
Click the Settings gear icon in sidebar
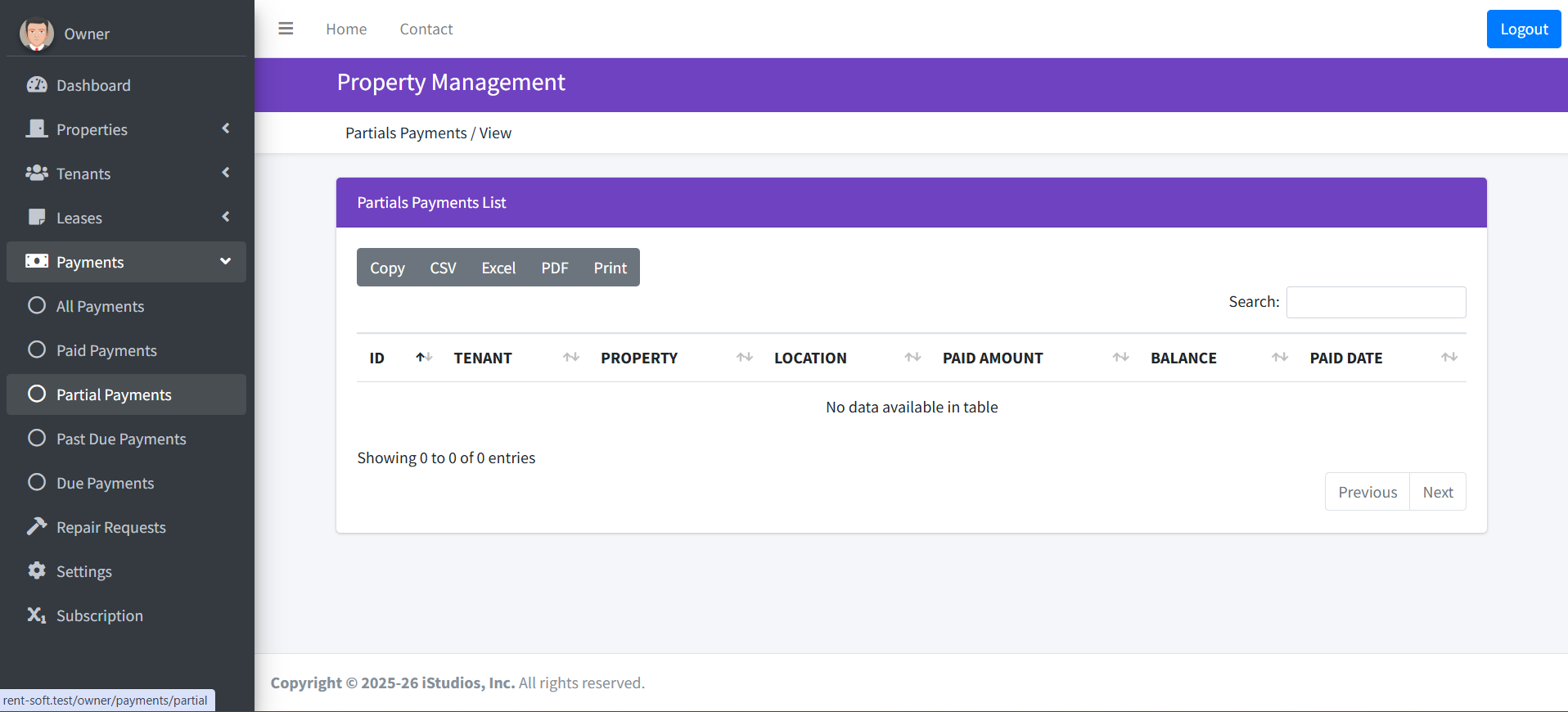37,570
